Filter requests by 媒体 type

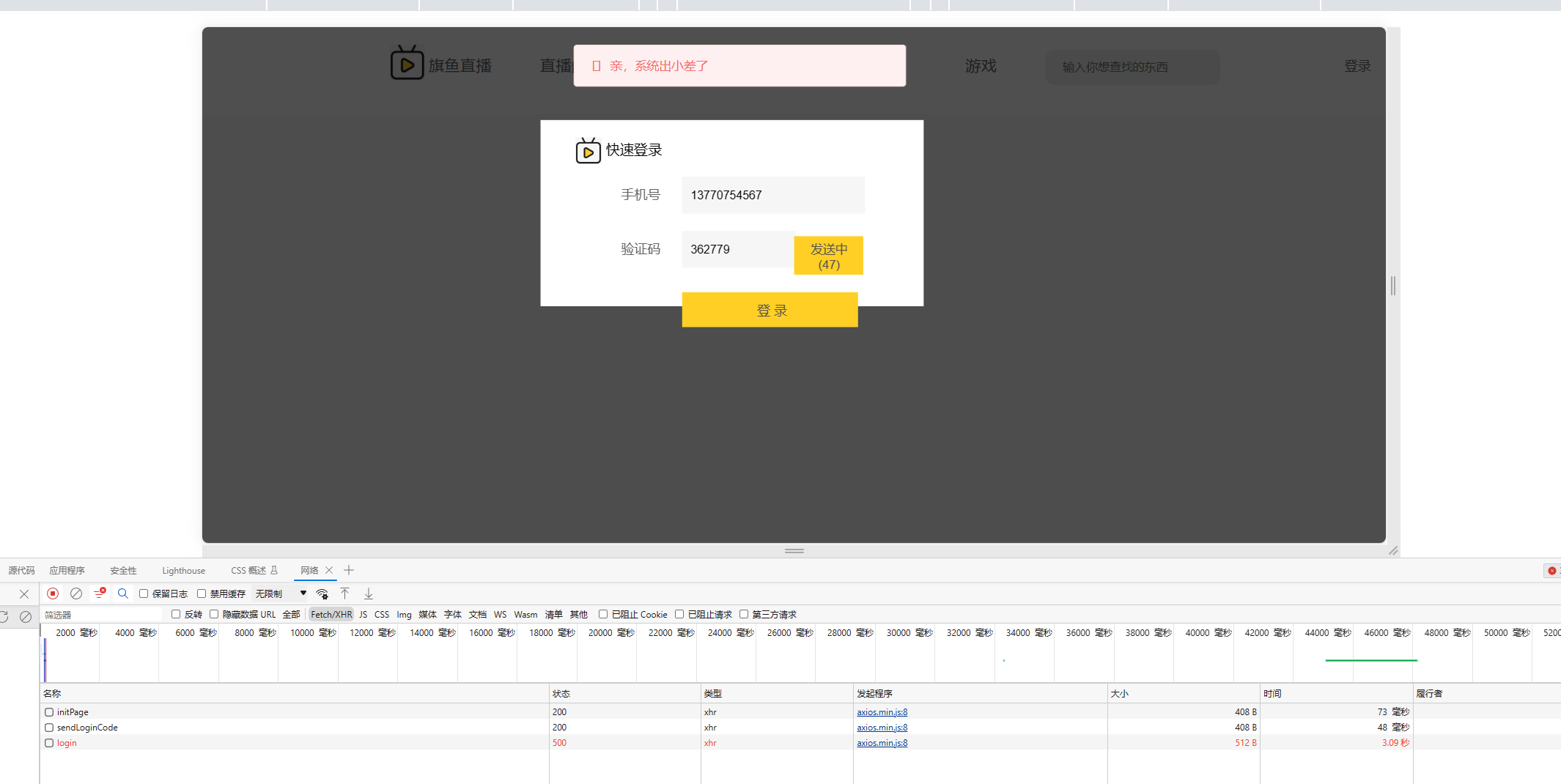point(428,615)
